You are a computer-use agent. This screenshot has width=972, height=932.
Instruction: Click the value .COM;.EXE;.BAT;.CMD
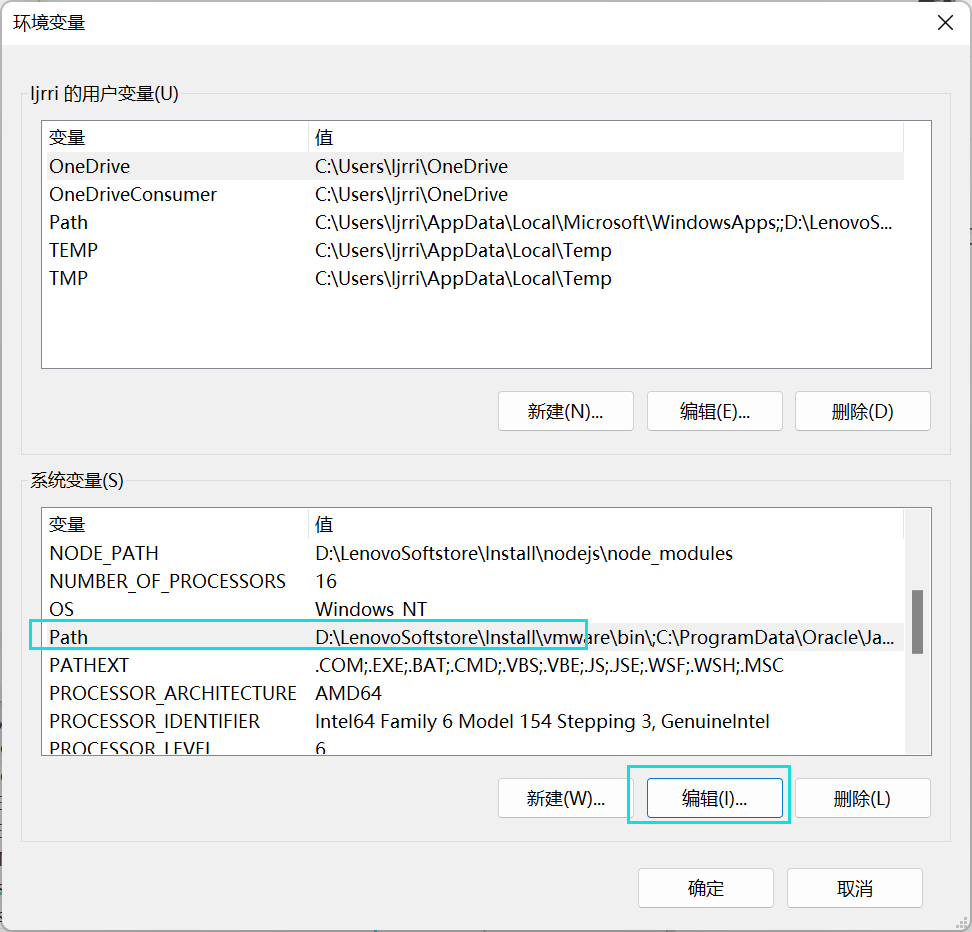click(x=549, y=665)
